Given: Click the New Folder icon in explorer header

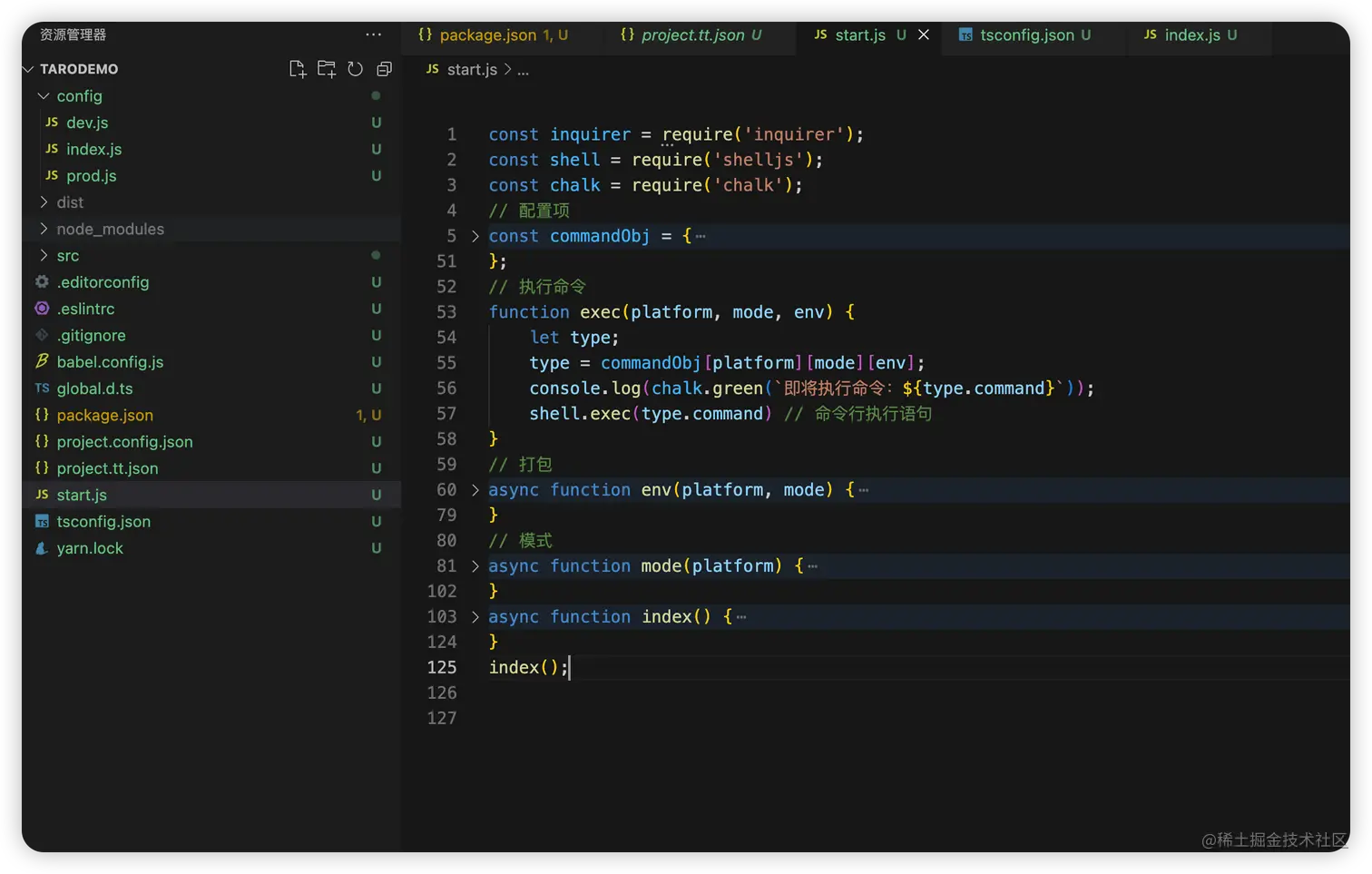Looking at the screenshot, I should click(x=327, y=69).
